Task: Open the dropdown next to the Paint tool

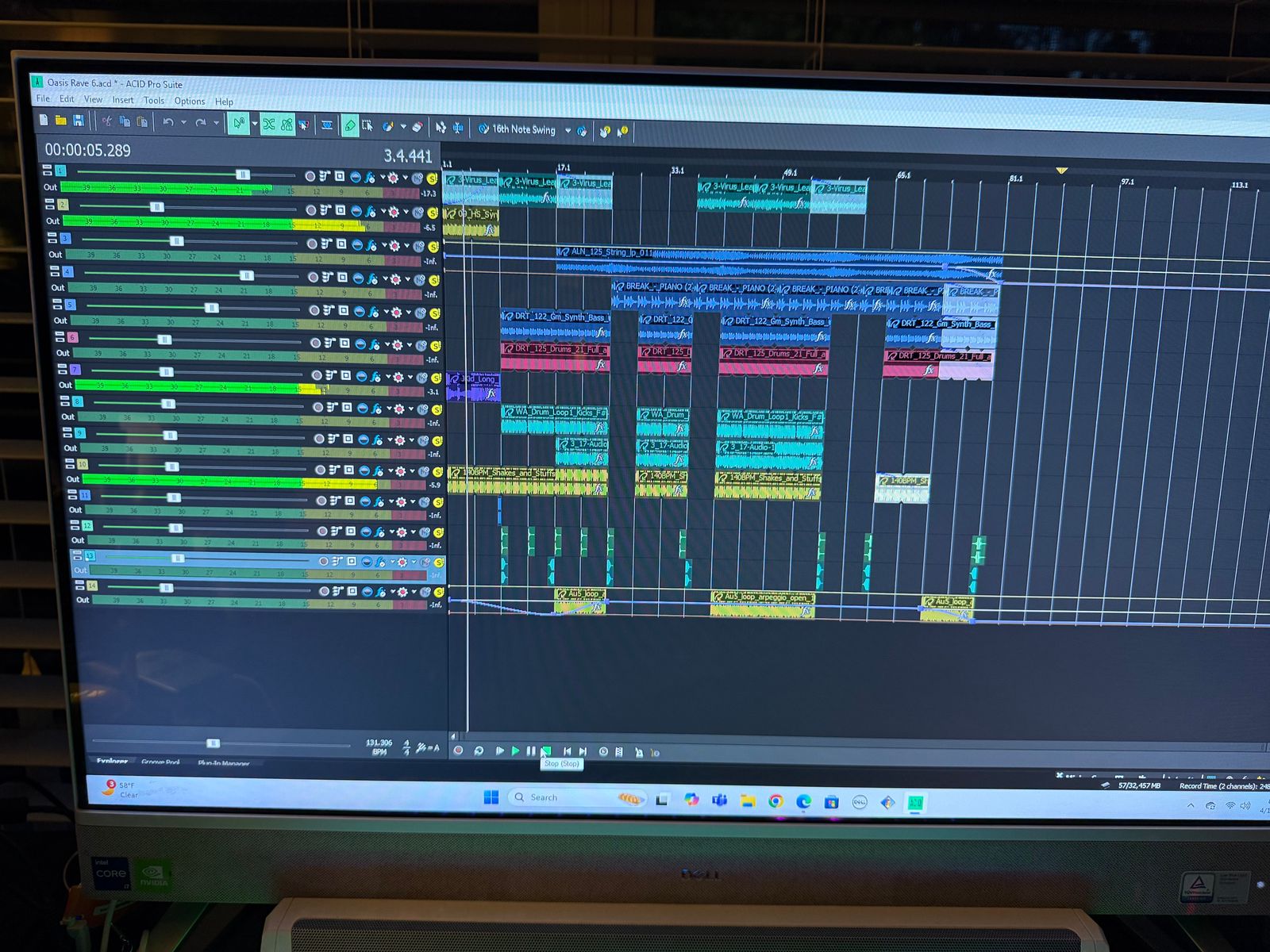Action: tap(402, 127)
